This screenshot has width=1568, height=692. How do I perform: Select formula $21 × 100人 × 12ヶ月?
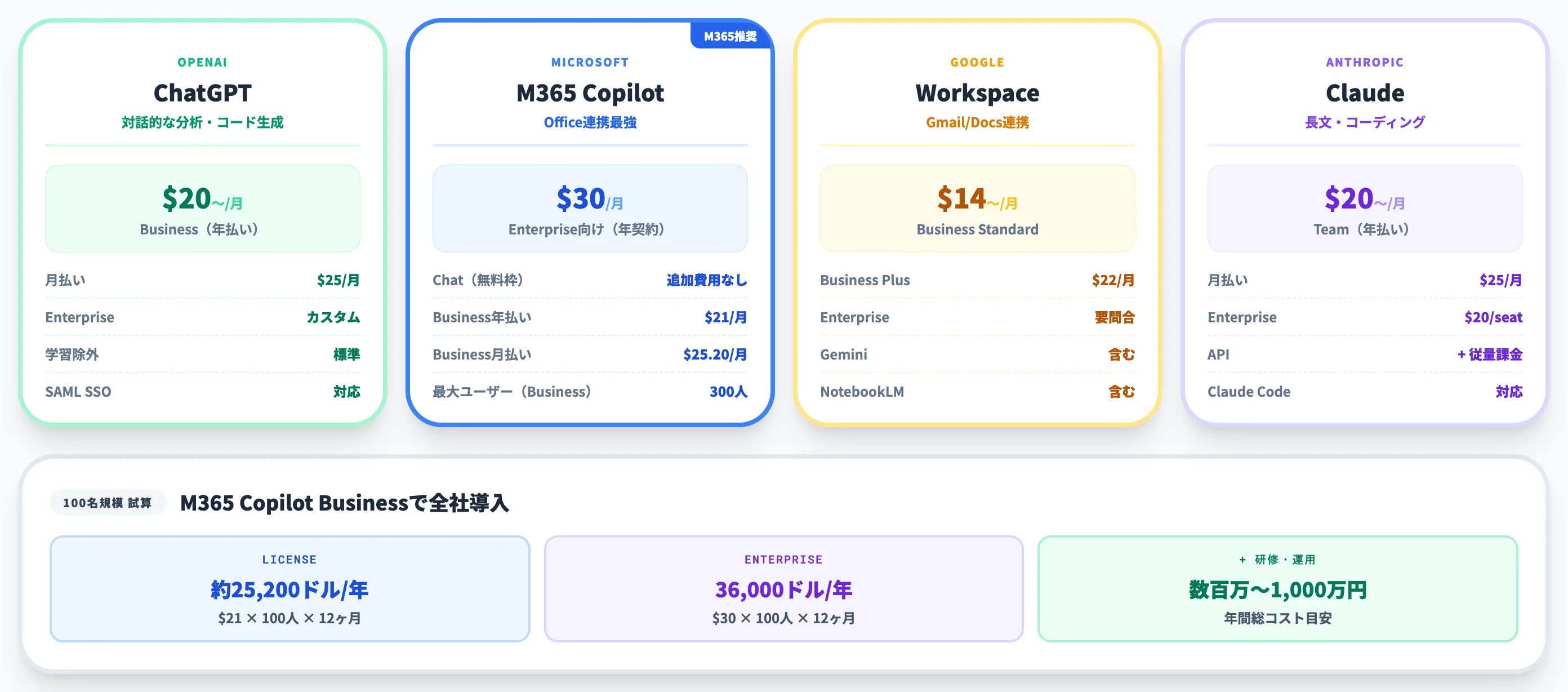point(289,618)
